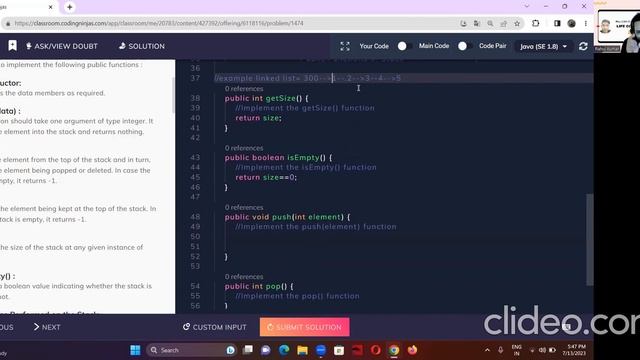Open the tab search chevron in the title bar
640x360 pixels.
pos(527,6)
